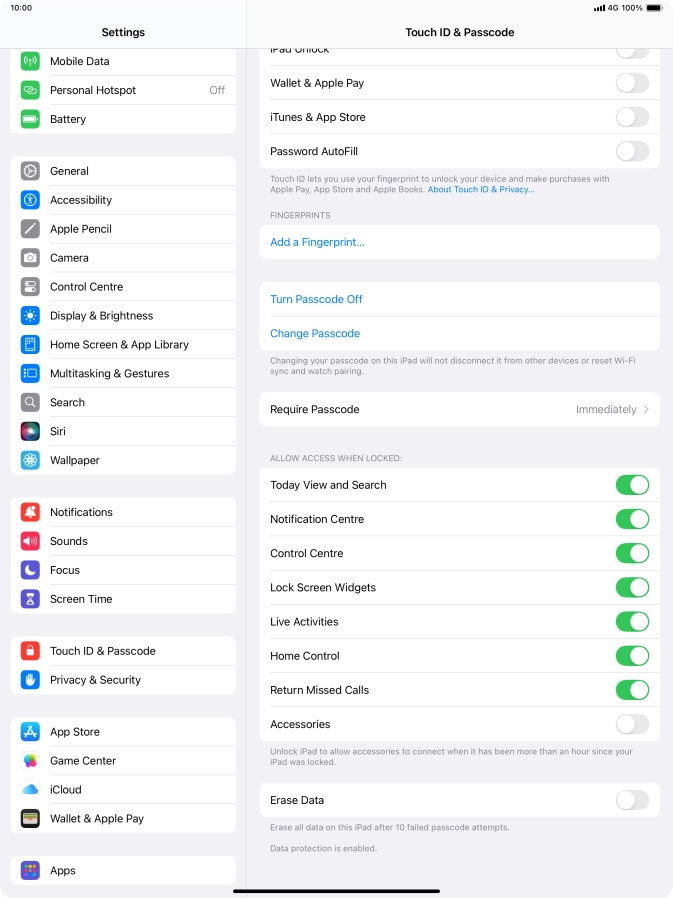The height and width of the screenshot is (898, 673).
Task: Open About Touch ID & Privacy link
Action: (481, 190)
